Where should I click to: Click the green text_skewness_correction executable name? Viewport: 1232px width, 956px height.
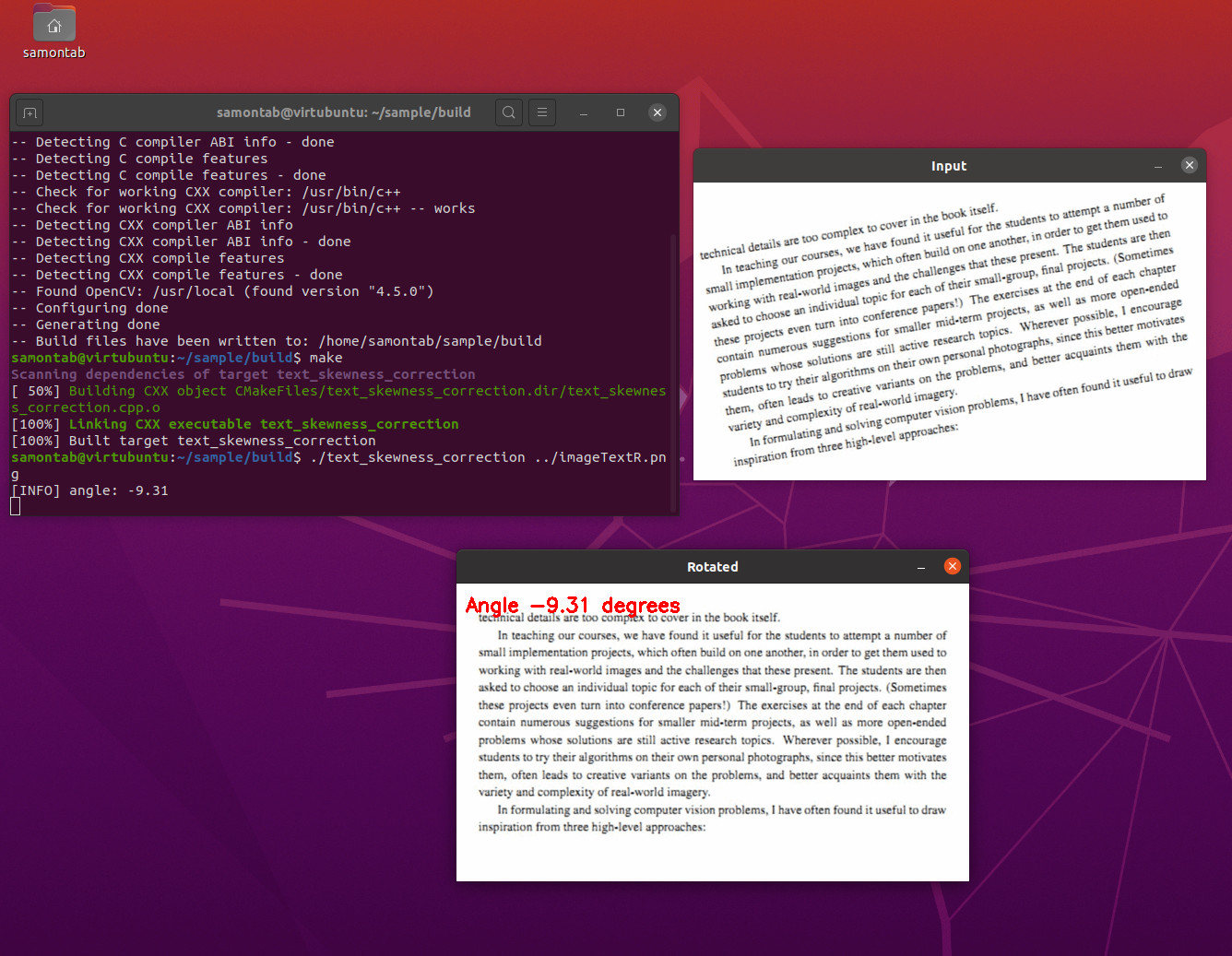click(360, 423)
